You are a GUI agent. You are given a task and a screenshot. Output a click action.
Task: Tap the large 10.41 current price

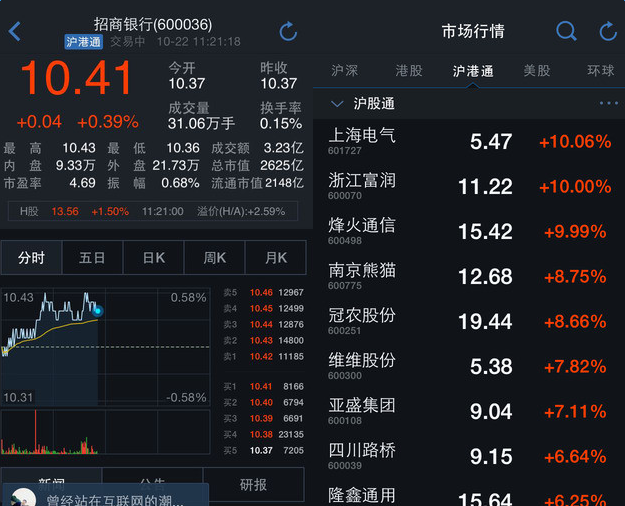[x=77, y=78]
